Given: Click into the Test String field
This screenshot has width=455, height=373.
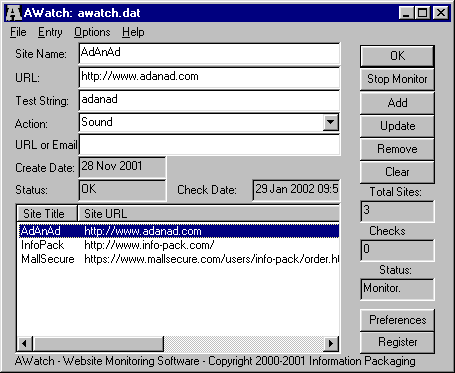Looking at the screenshot, I should 209,100.
